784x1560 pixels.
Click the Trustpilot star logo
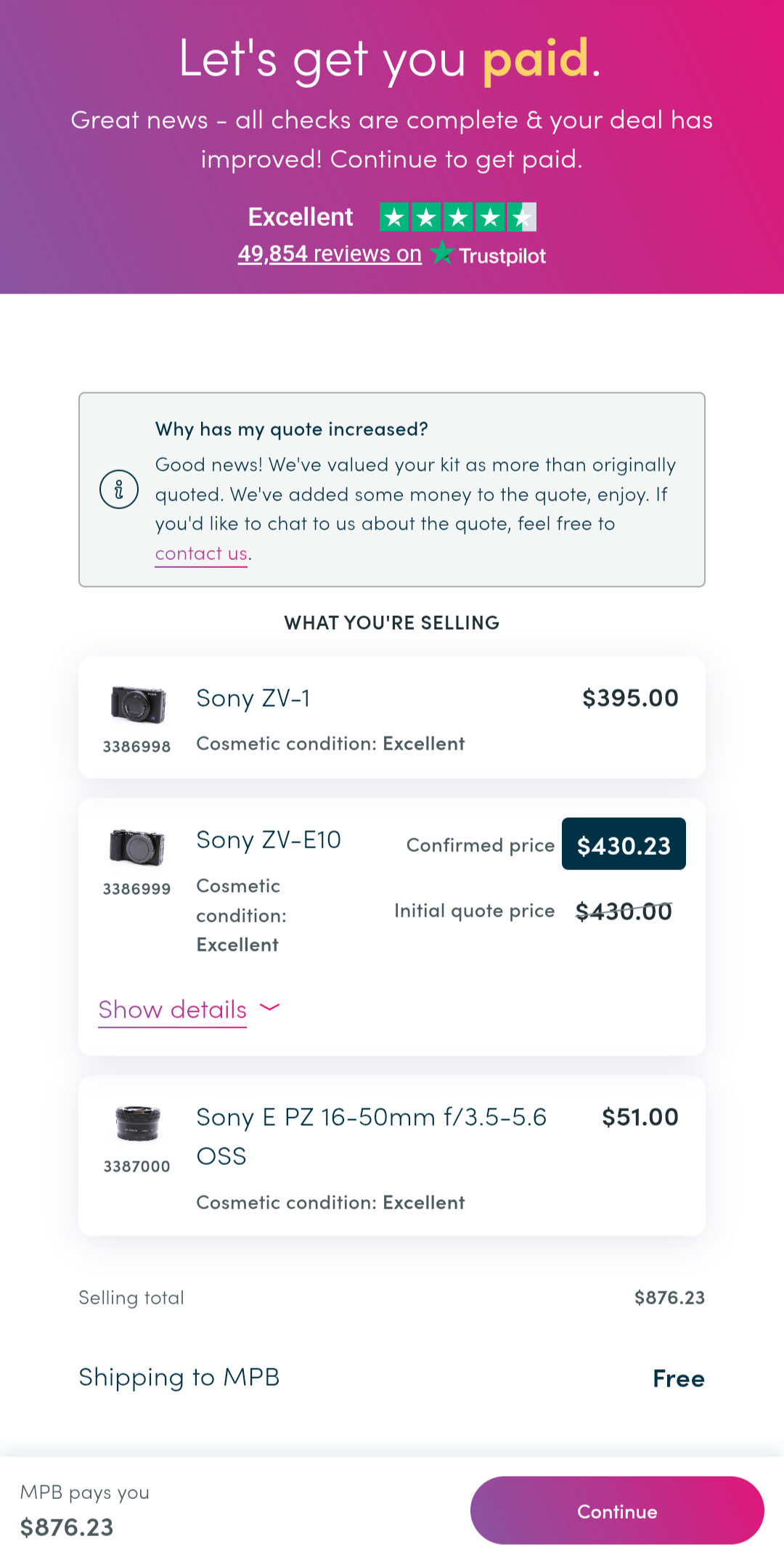click(x=442, y=253)
